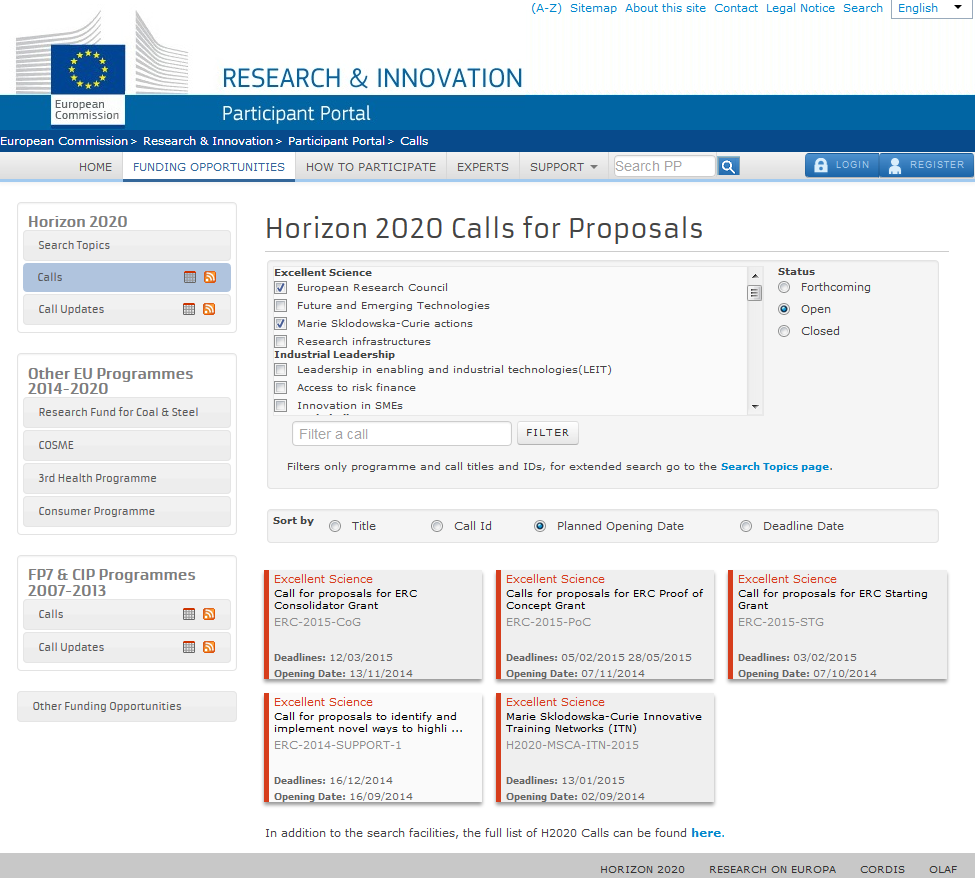Image resolution: width=975 pixels, height=878 pixels.
Task: Click the magnifier search icon beside Search PP
Action: (x=728, y=167)
